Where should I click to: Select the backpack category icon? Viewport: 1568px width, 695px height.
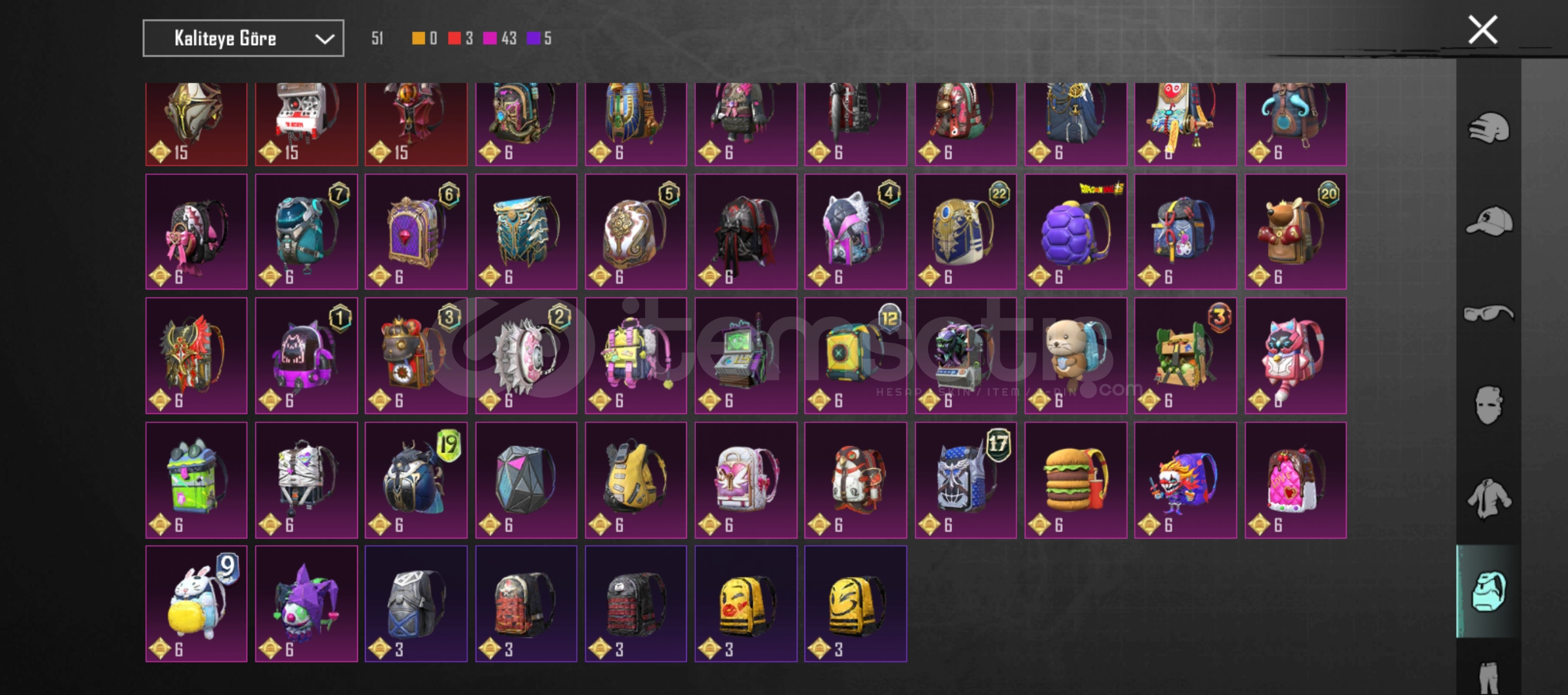click(1488, 591)
